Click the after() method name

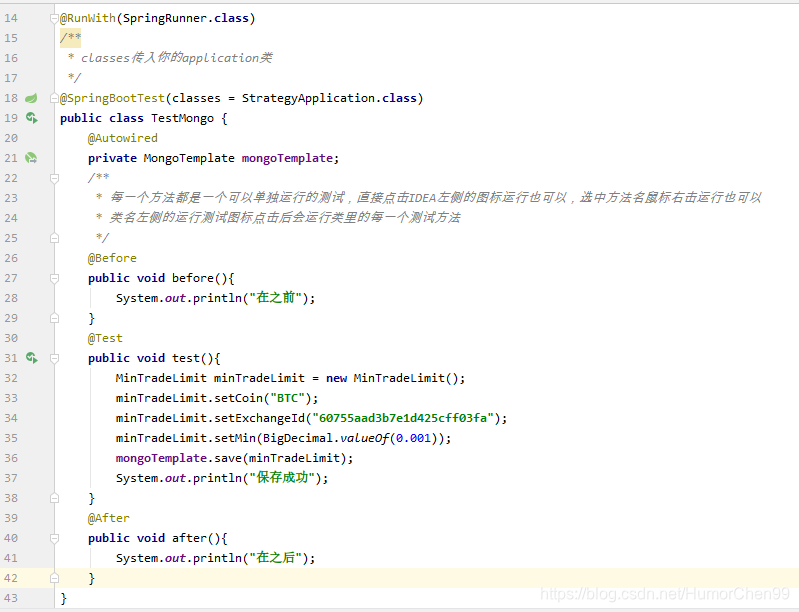[189, 538]
